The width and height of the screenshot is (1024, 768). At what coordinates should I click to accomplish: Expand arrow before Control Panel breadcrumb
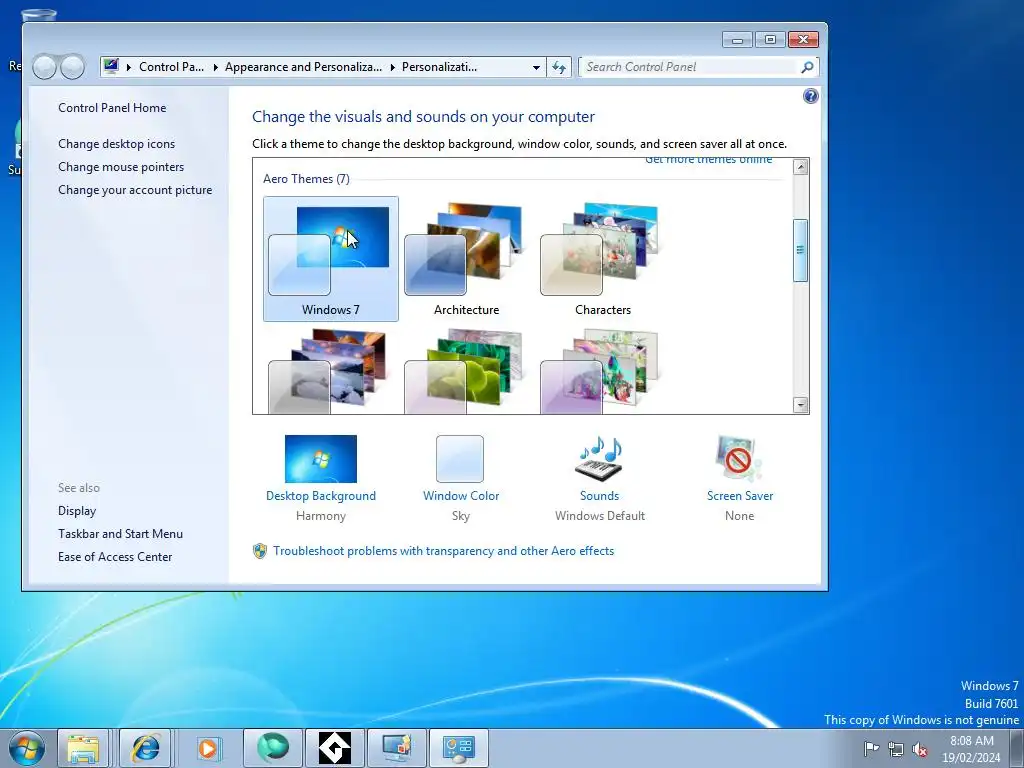coord(129,67)
